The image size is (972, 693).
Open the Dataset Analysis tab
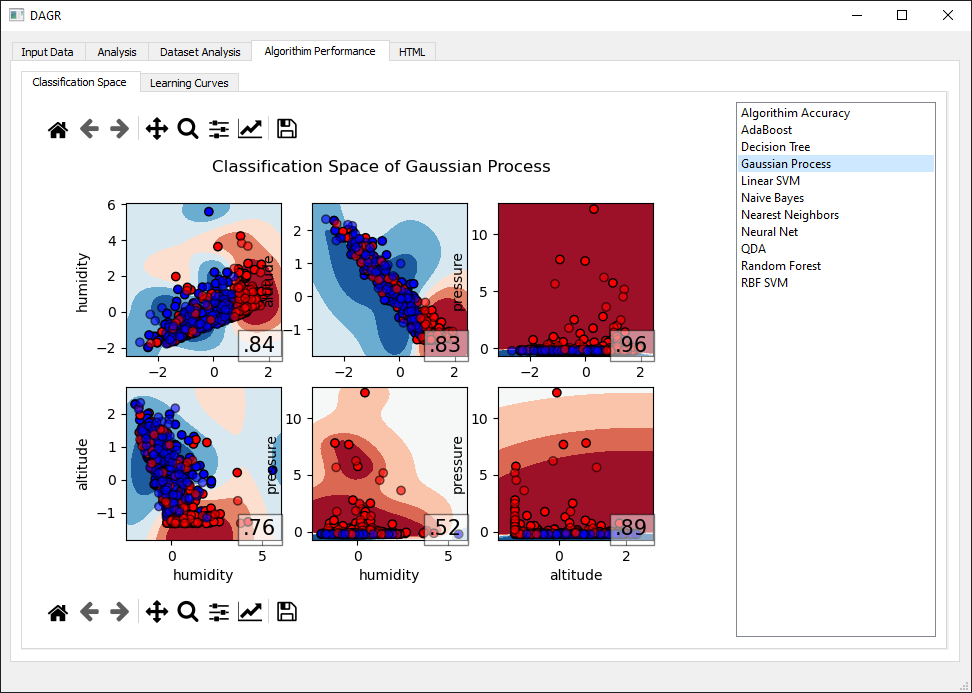[x=200, y=52]
